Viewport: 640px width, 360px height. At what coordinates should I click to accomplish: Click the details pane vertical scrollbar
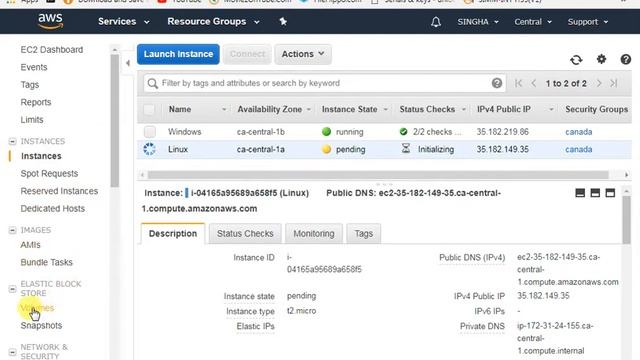(x=627, y=220)
